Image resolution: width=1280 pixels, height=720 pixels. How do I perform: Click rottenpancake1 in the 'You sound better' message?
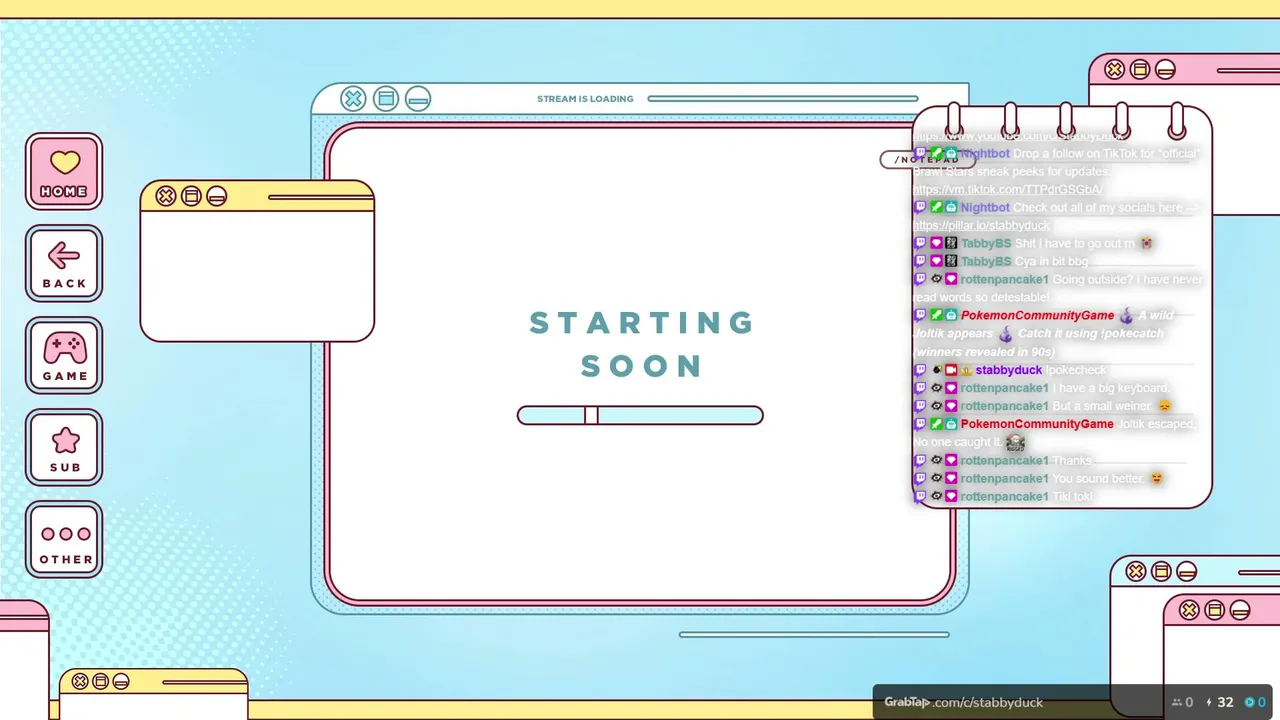(x=1005, y=479)
